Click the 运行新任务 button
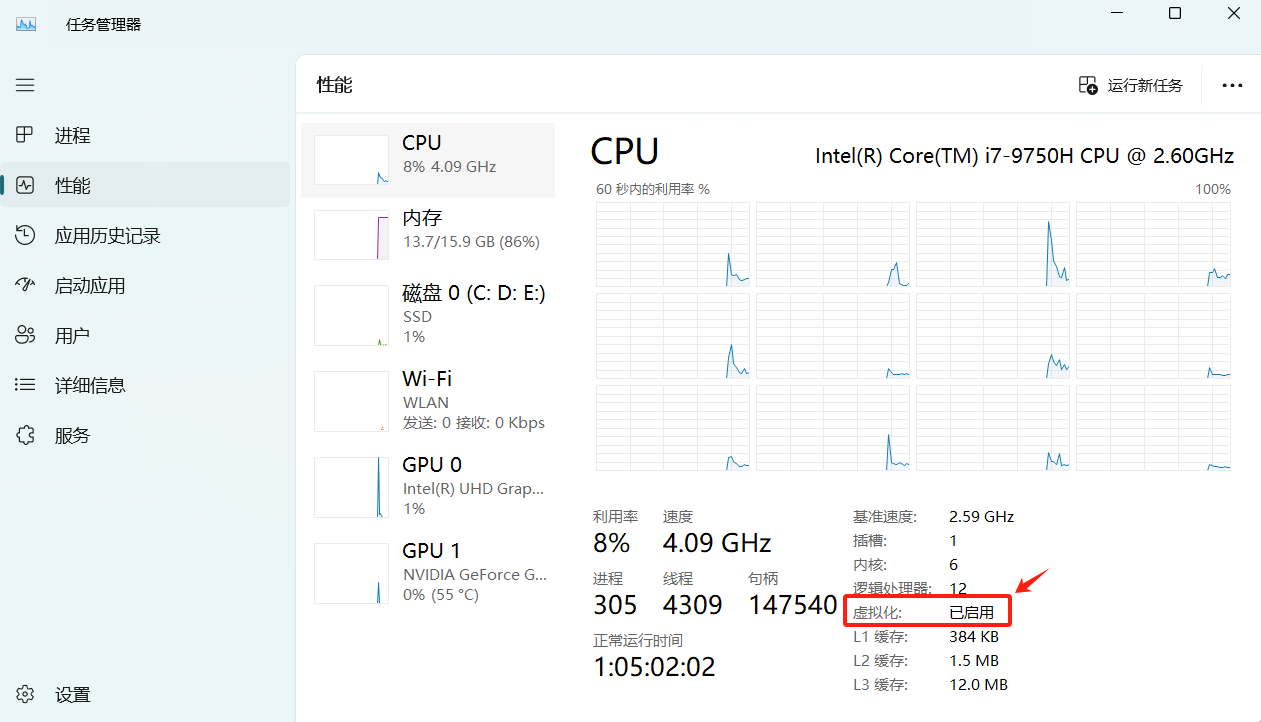The image size is (1261, 722). tap(1131, 85)
